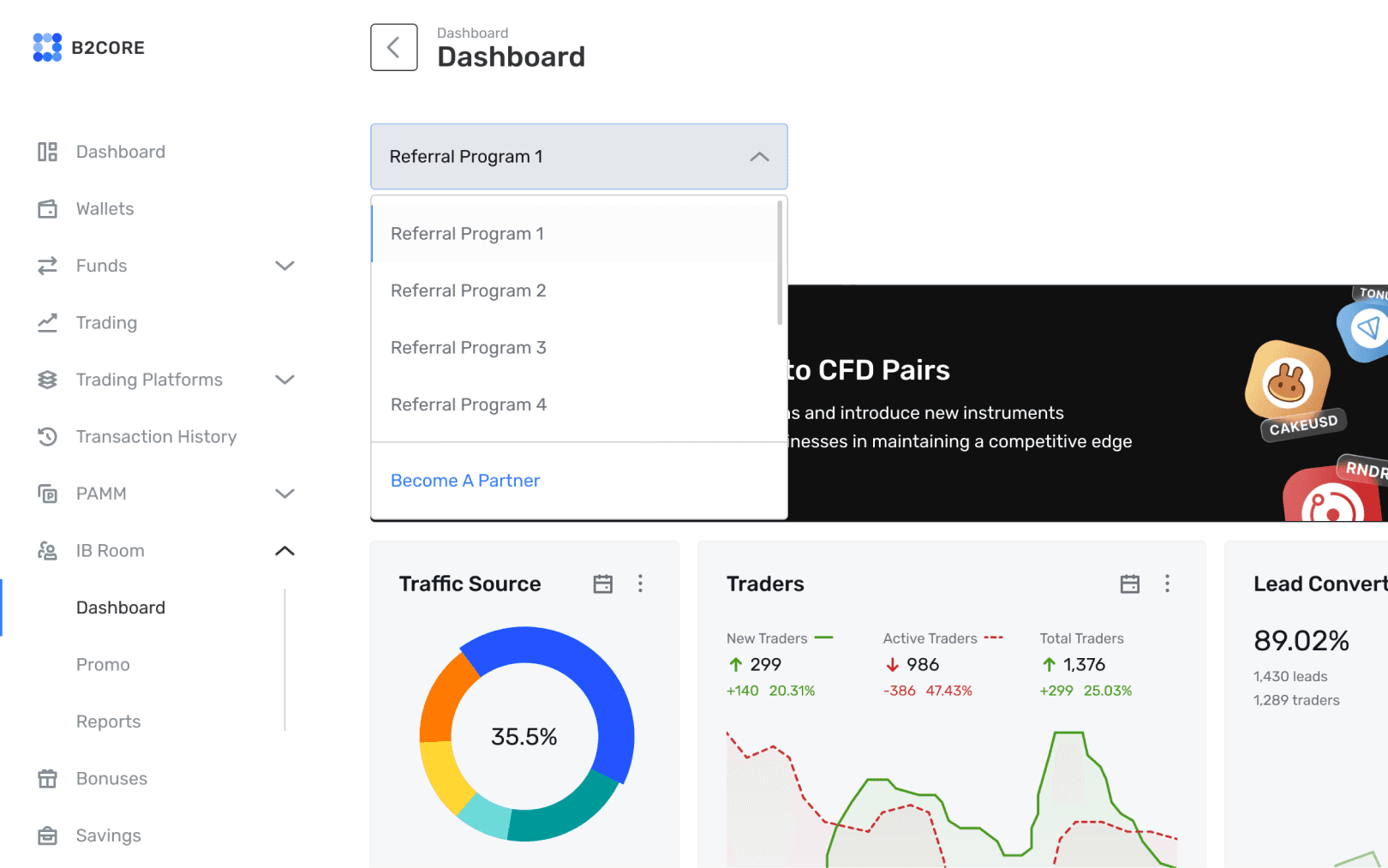Click the B2CORE logo
Image resolution: width=1388 pixels, height=868 pixels.
pyautogui.click(x=88, y=47)
